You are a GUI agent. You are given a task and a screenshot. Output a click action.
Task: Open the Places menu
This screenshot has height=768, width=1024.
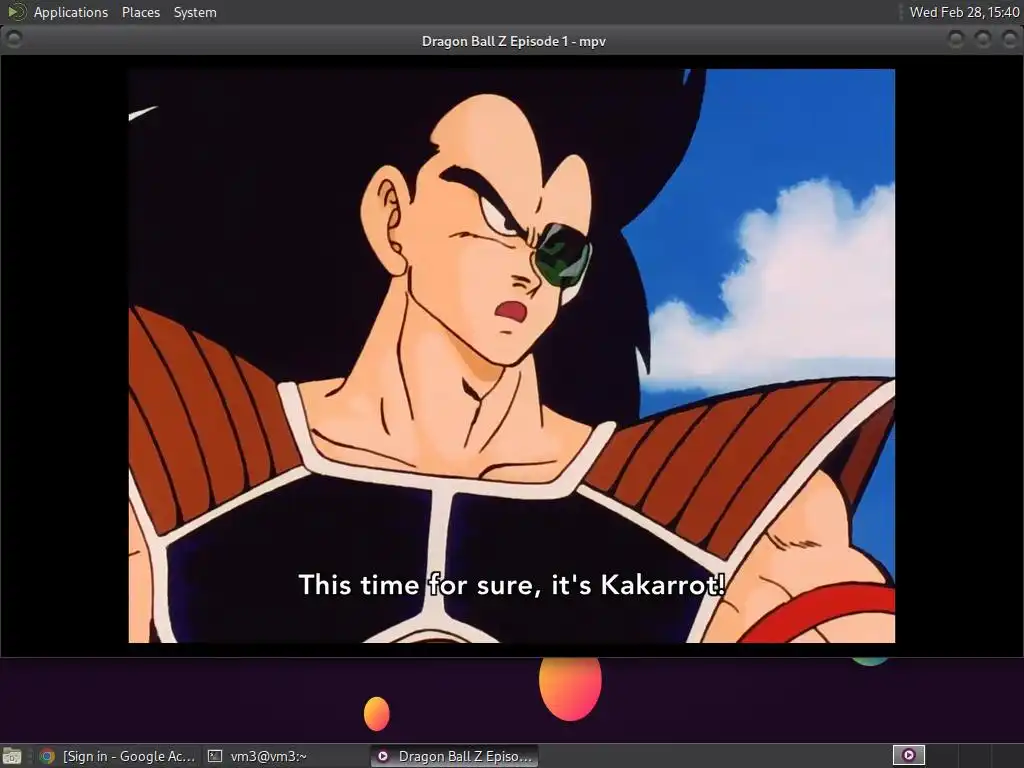click(x=140, y=12)
